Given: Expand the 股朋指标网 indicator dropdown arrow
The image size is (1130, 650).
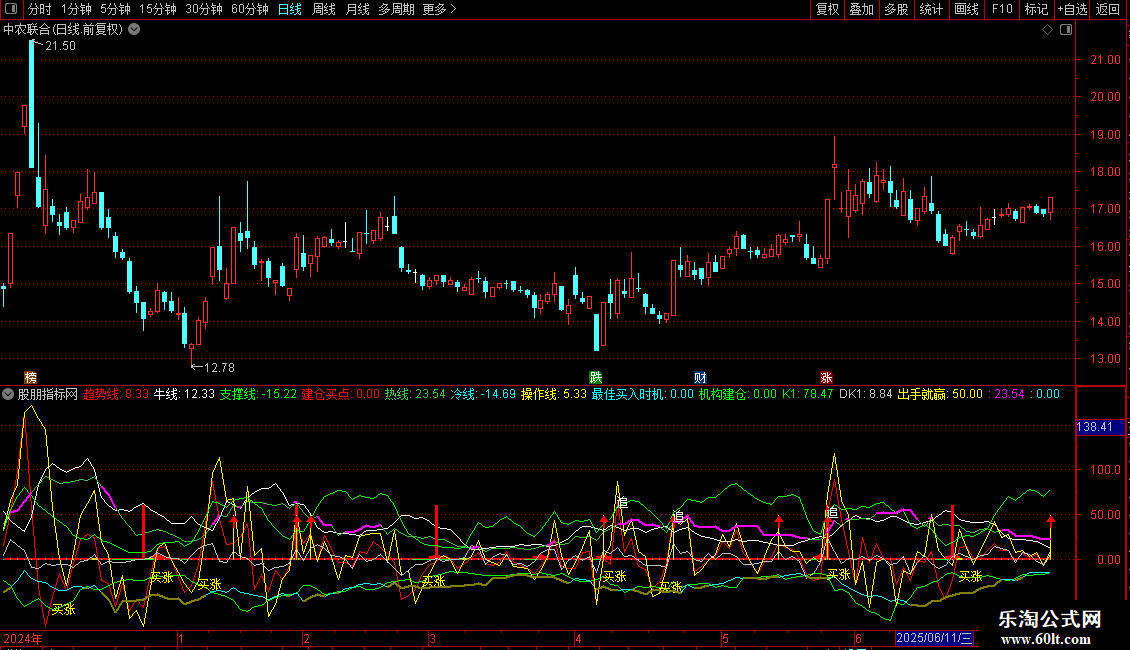Looking at the screenshot, I should pos(8,394).
